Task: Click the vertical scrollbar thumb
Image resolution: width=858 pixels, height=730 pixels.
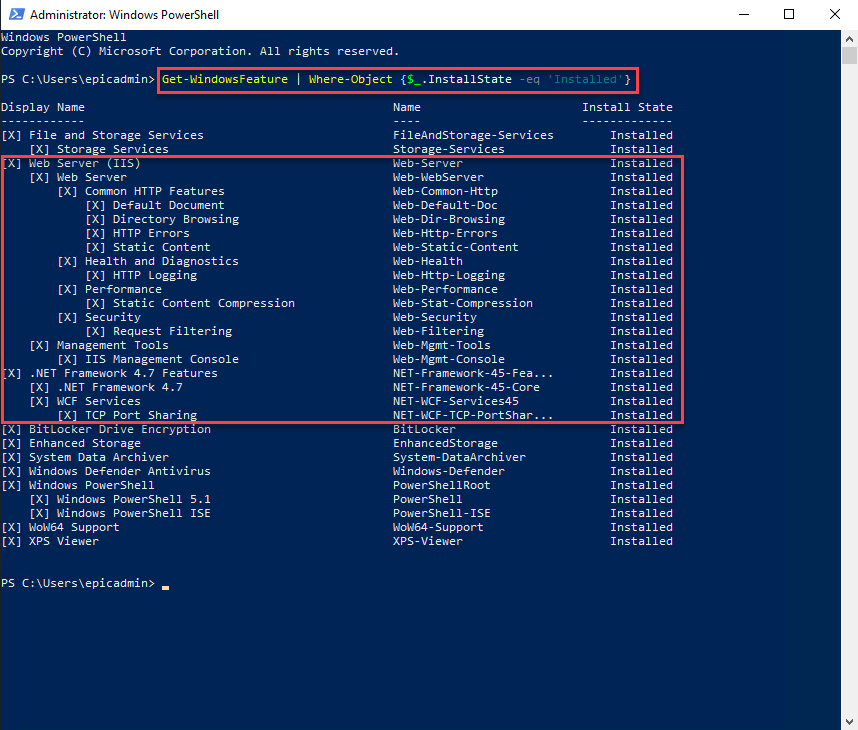Action: [x=849, y=56]
